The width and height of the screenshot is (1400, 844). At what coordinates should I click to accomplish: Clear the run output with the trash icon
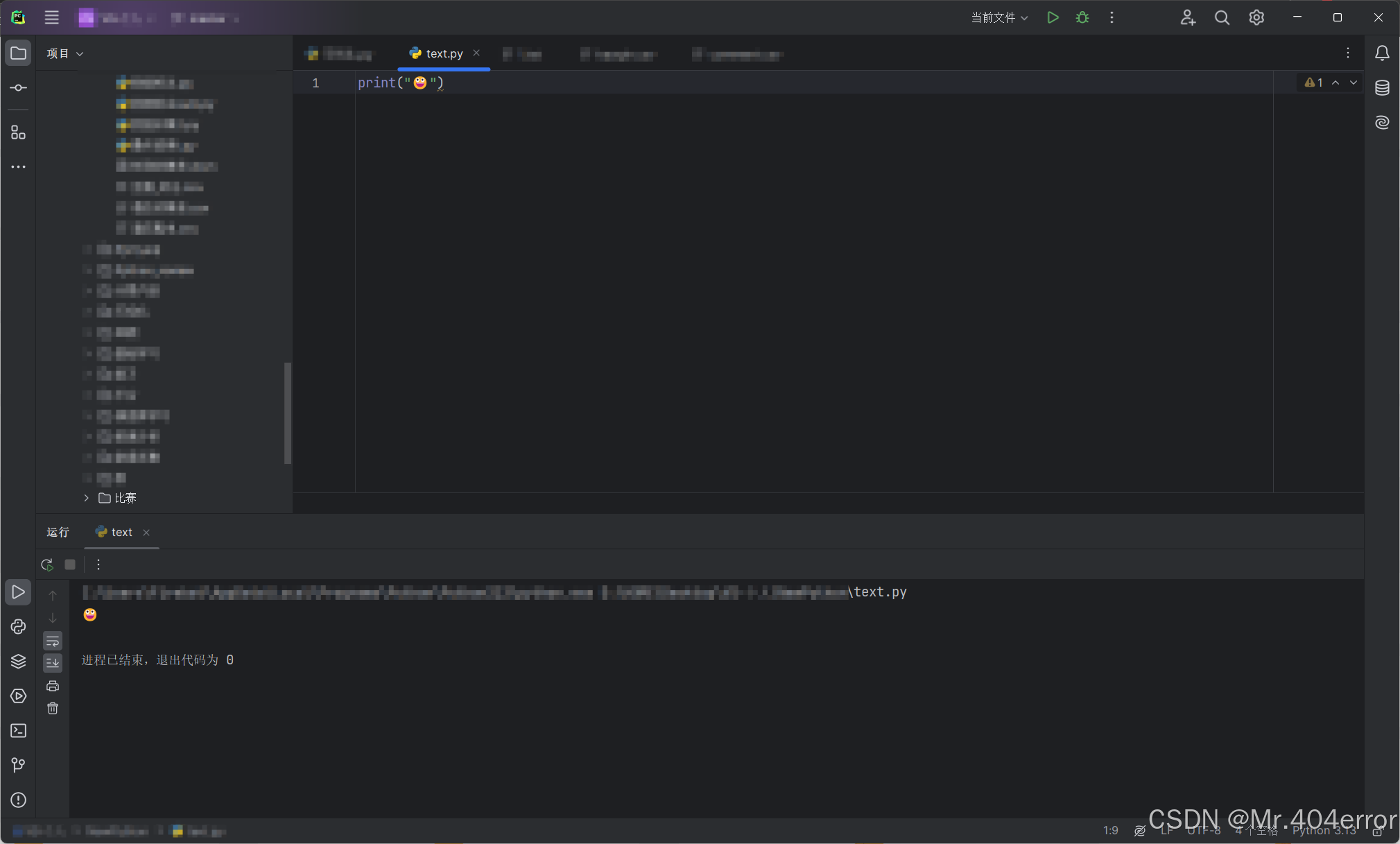coord(53,708)
